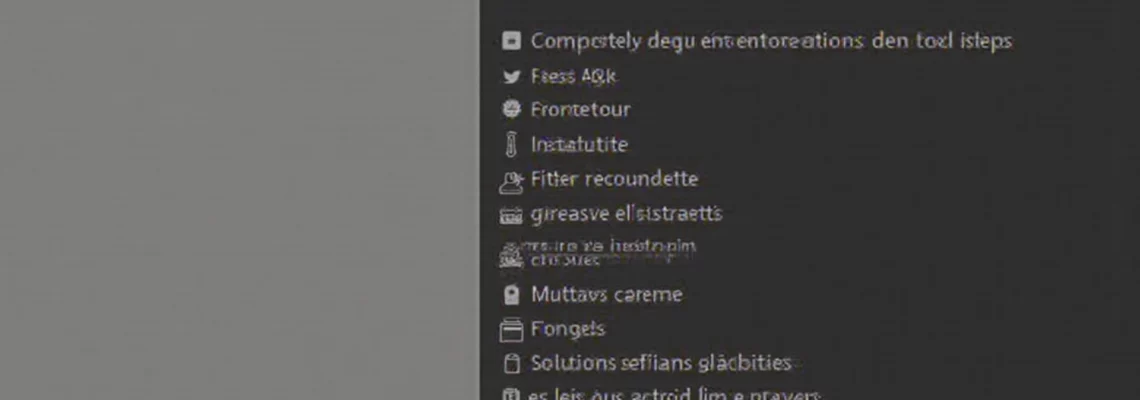Select the Fongels menu entry

(568, 329)
